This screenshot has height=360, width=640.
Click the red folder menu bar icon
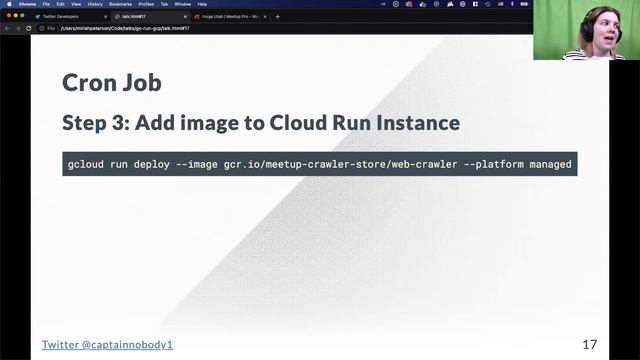(409, 4)
